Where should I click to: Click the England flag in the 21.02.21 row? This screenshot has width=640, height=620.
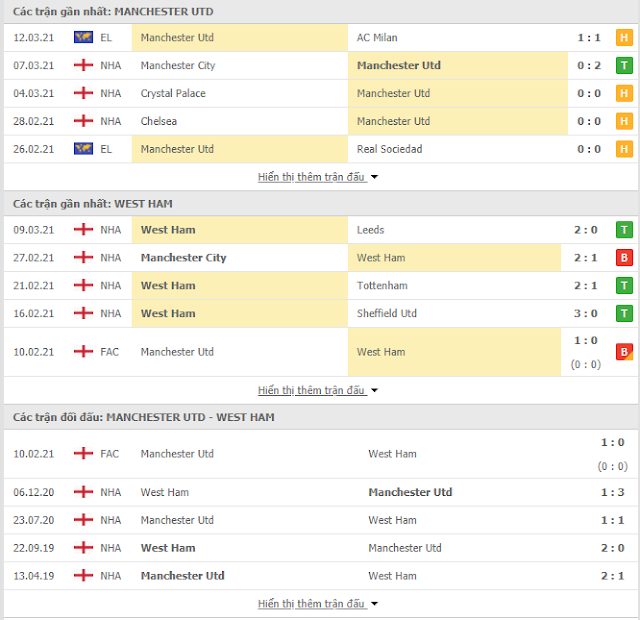click(x=83, y=285)
